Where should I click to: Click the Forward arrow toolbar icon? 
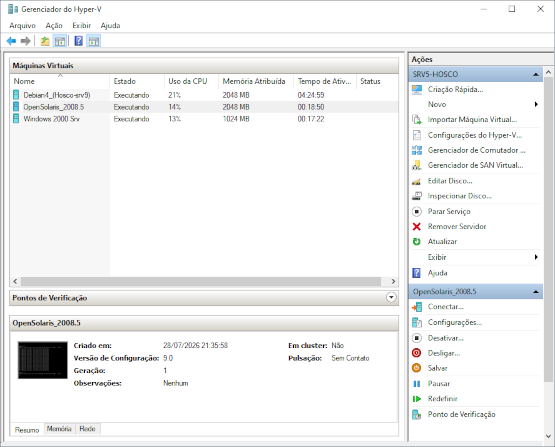pos(25,41)
